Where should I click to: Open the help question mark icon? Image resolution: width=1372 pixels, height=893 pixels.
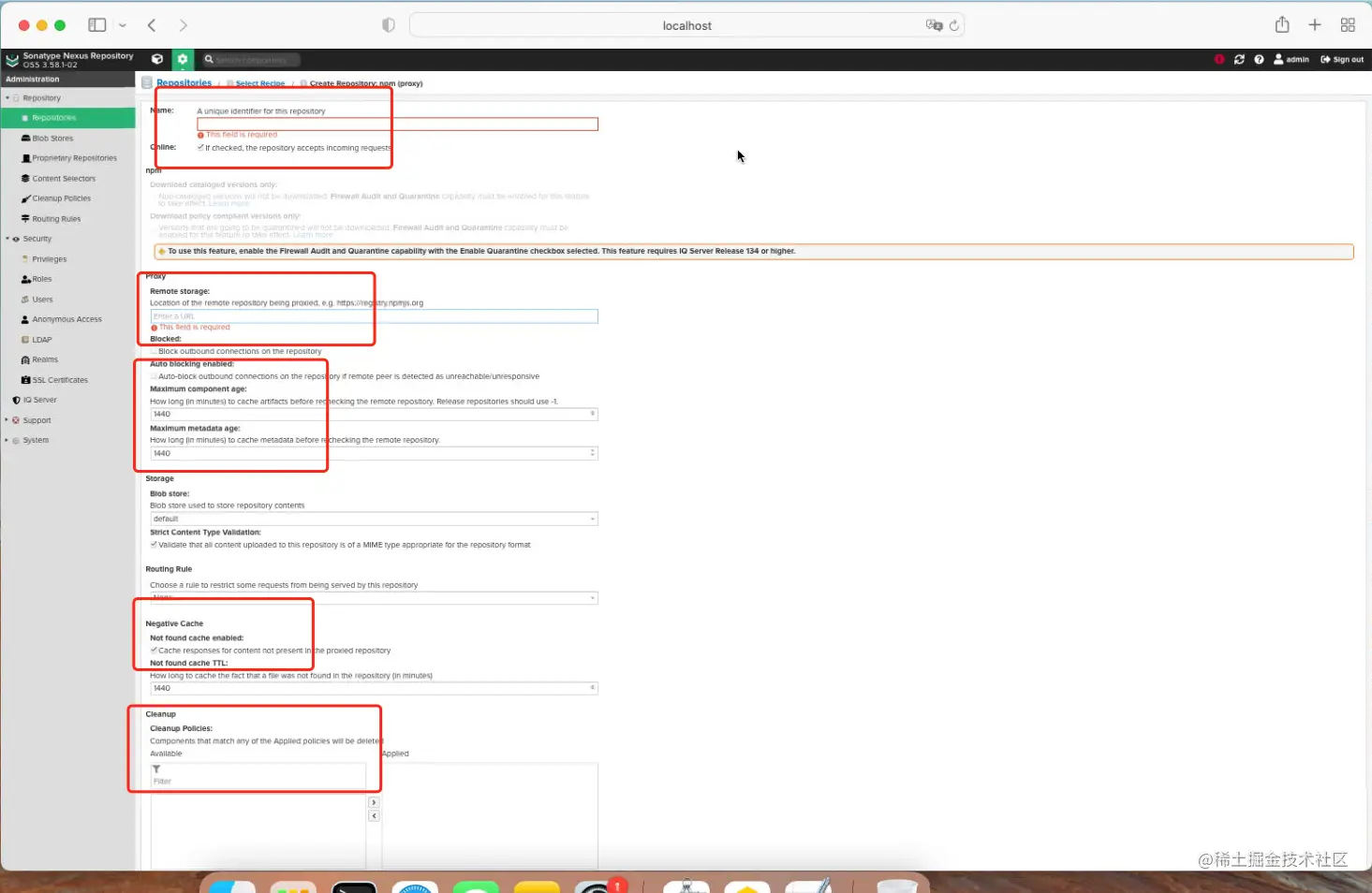coord(1259,59)
